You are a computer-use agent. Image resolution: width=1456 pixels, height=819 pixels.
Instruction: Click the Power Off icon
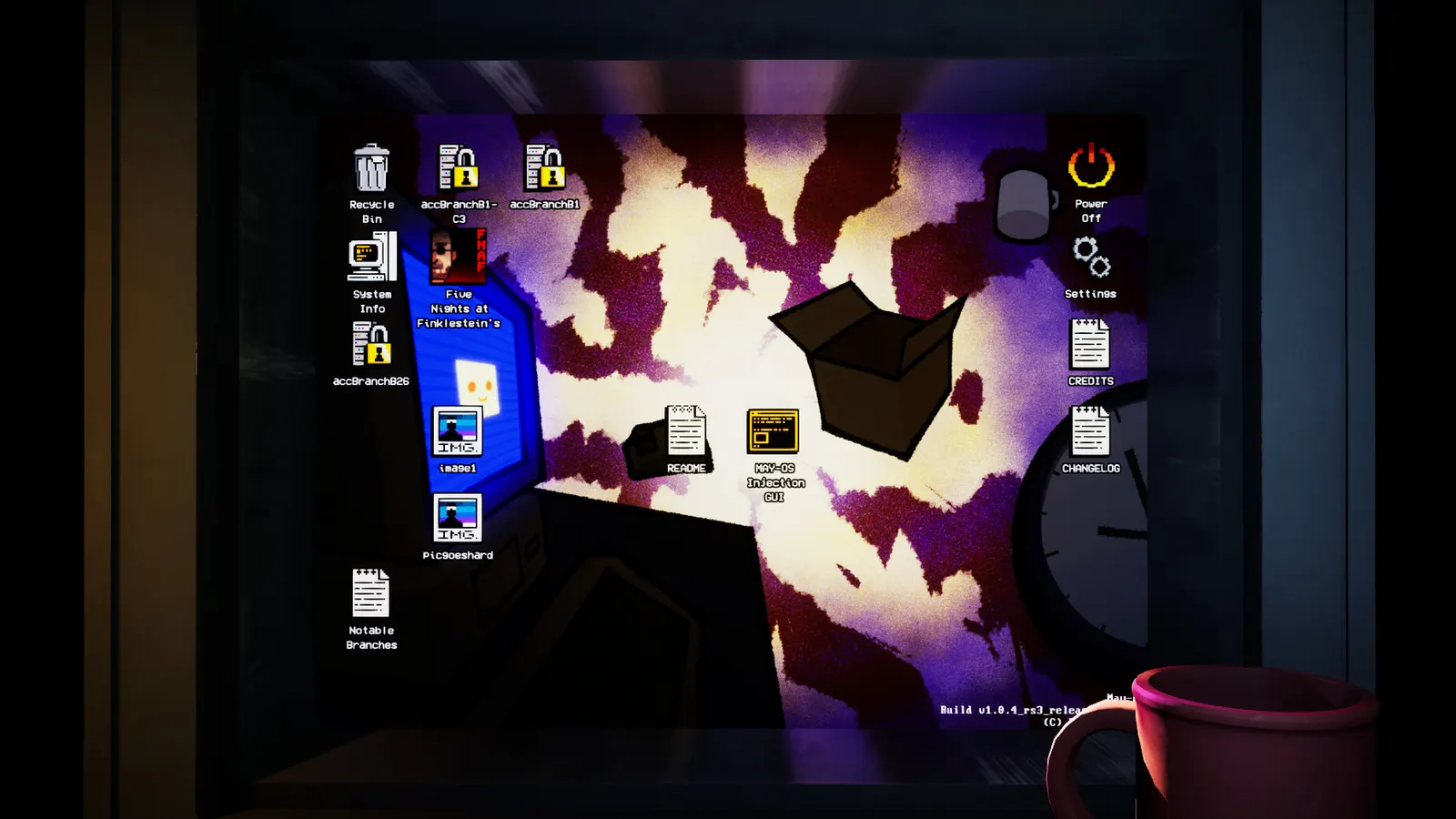point(1091,167)
